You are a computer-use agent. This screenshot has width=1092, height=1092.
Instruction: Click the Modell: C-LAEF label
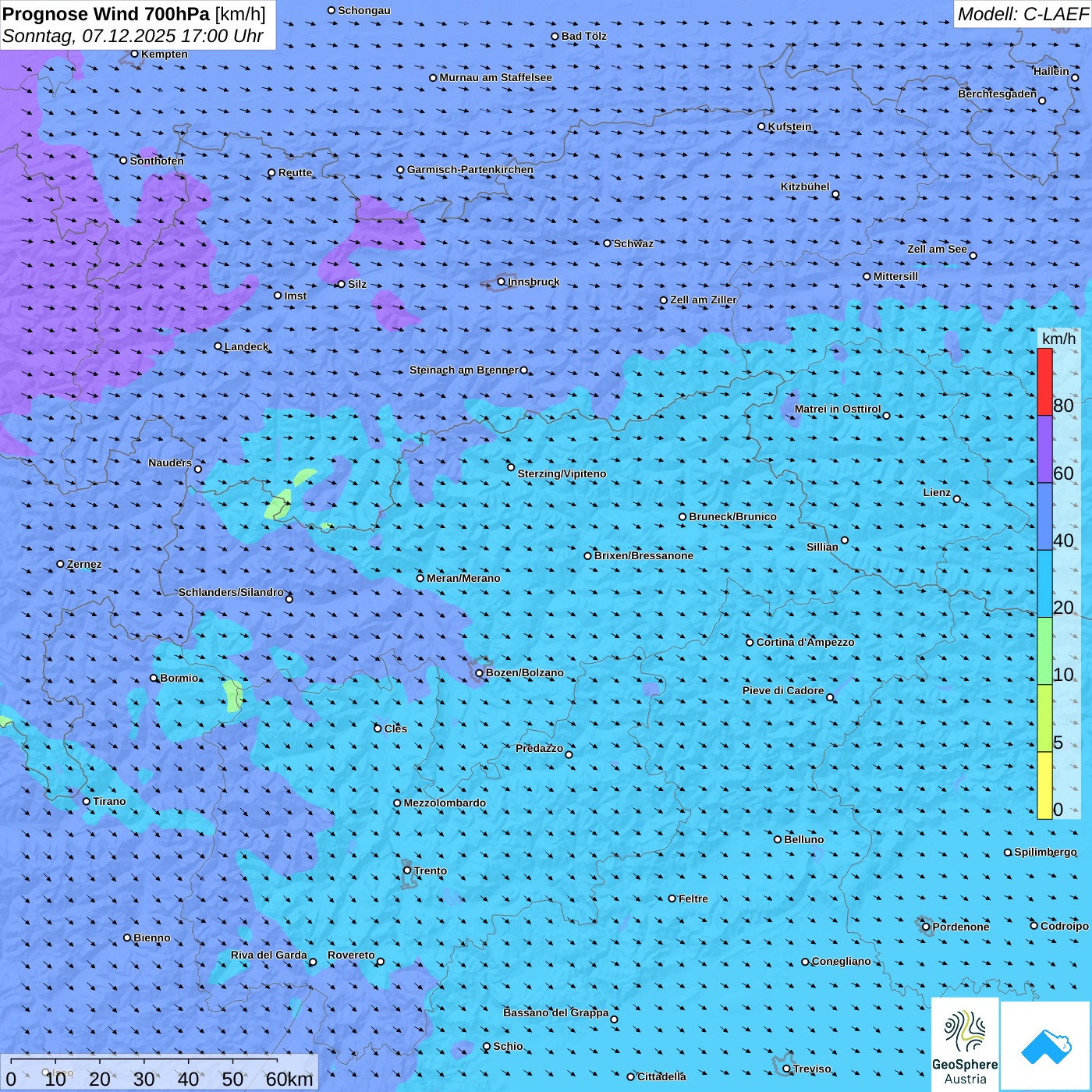pos(1023,14)
